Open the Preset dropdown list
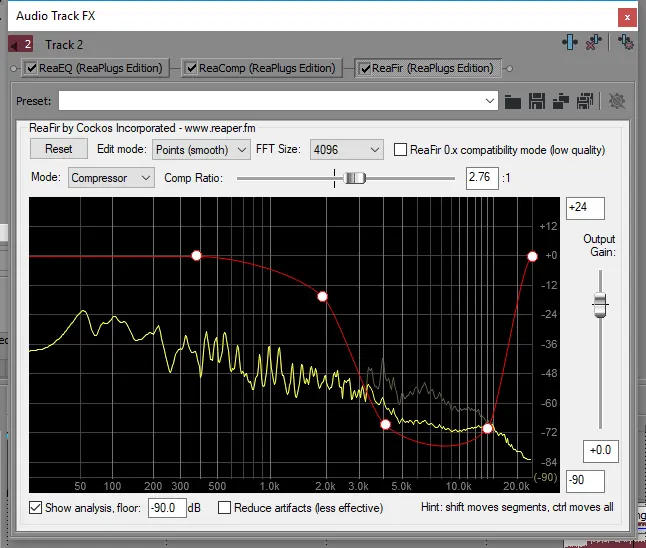Image resolution: width=646 pixels, height=548 pixels. (490, 101)
